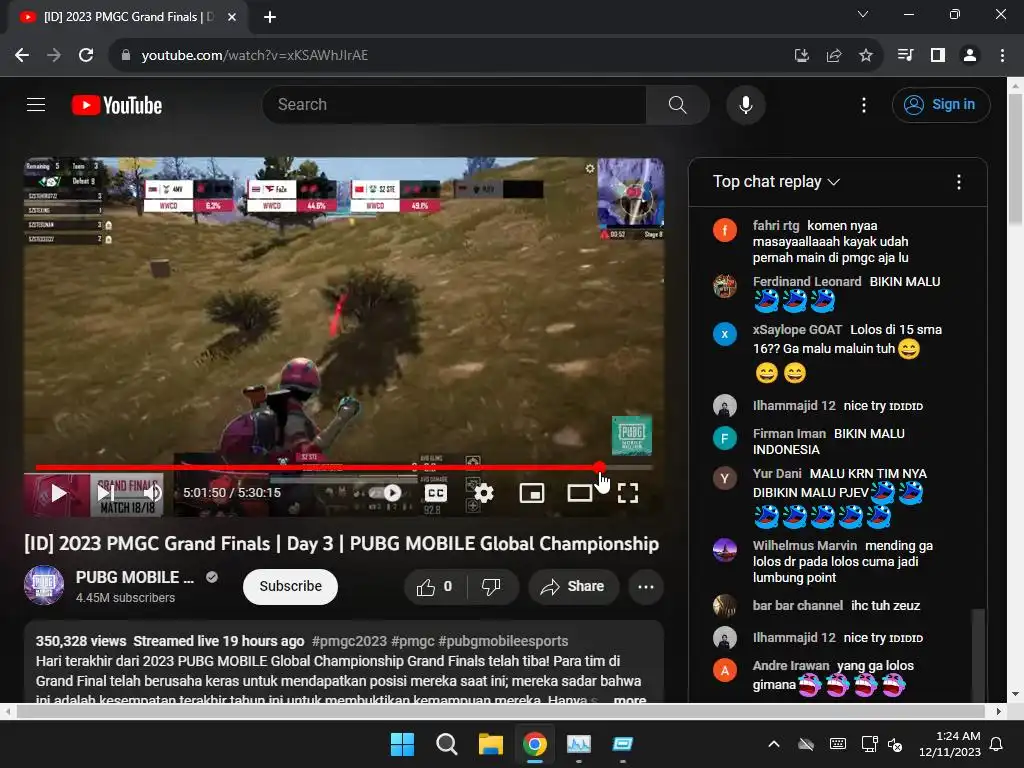Click the Sign in button
This screenshot has width=1024, height=768.
coord(940,104)
